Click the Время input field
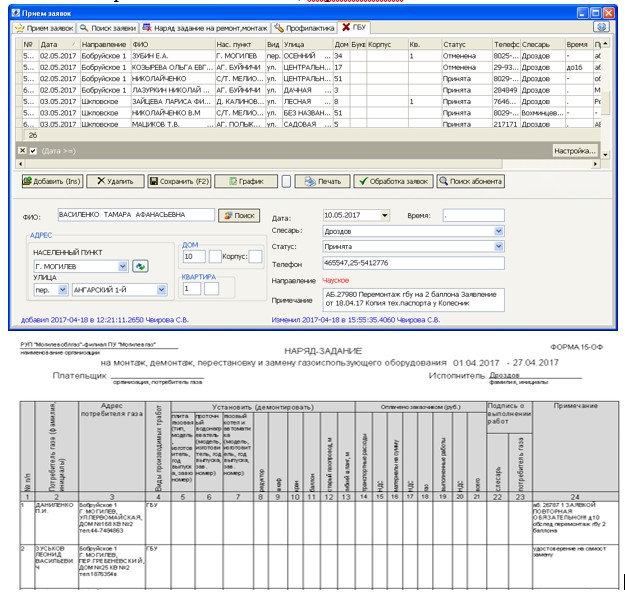Image resolution: width=625 pixels, height=592 pixels. 474,215
